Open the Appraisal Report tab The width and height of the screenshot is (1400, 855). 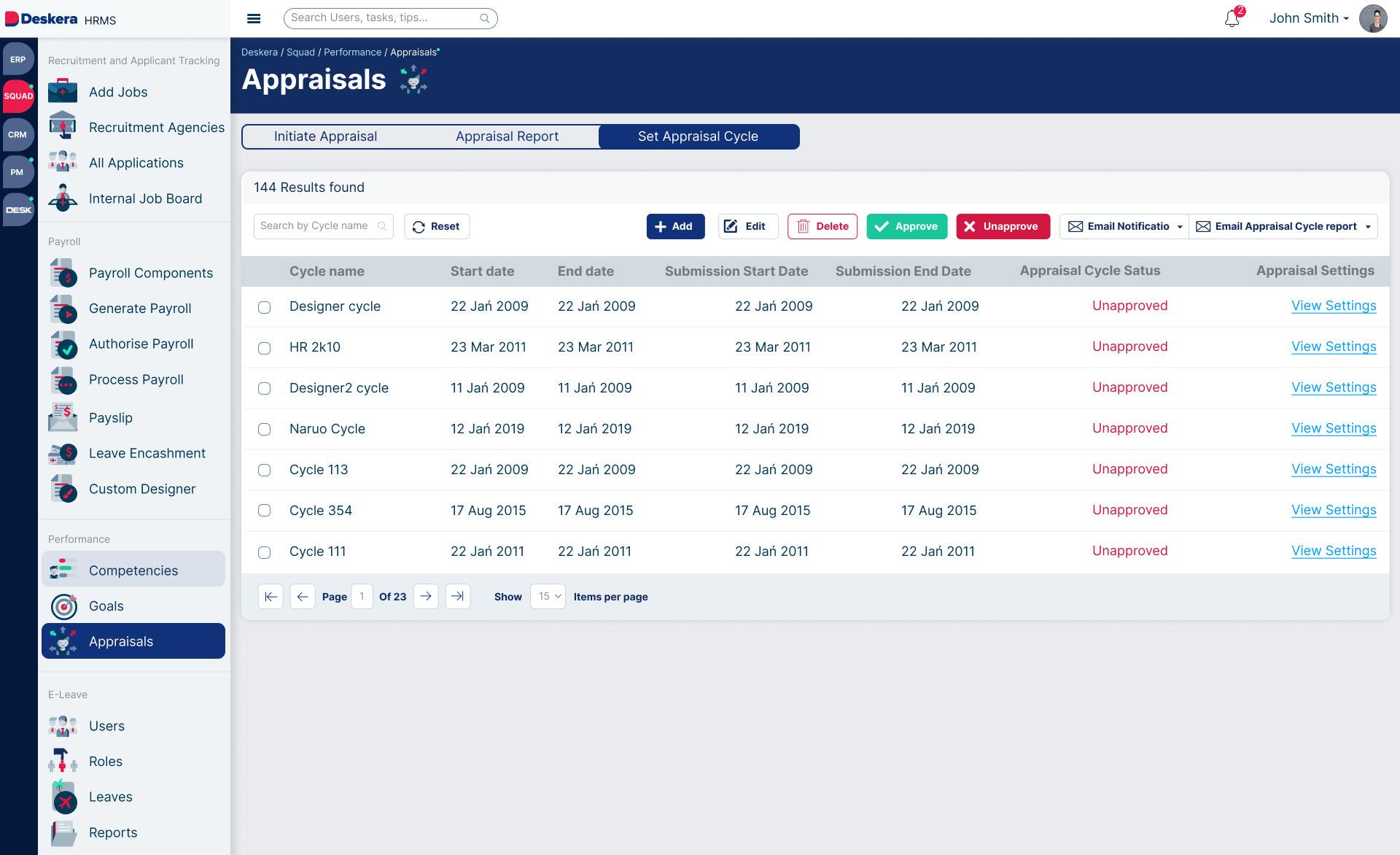[x=507, y=136]
